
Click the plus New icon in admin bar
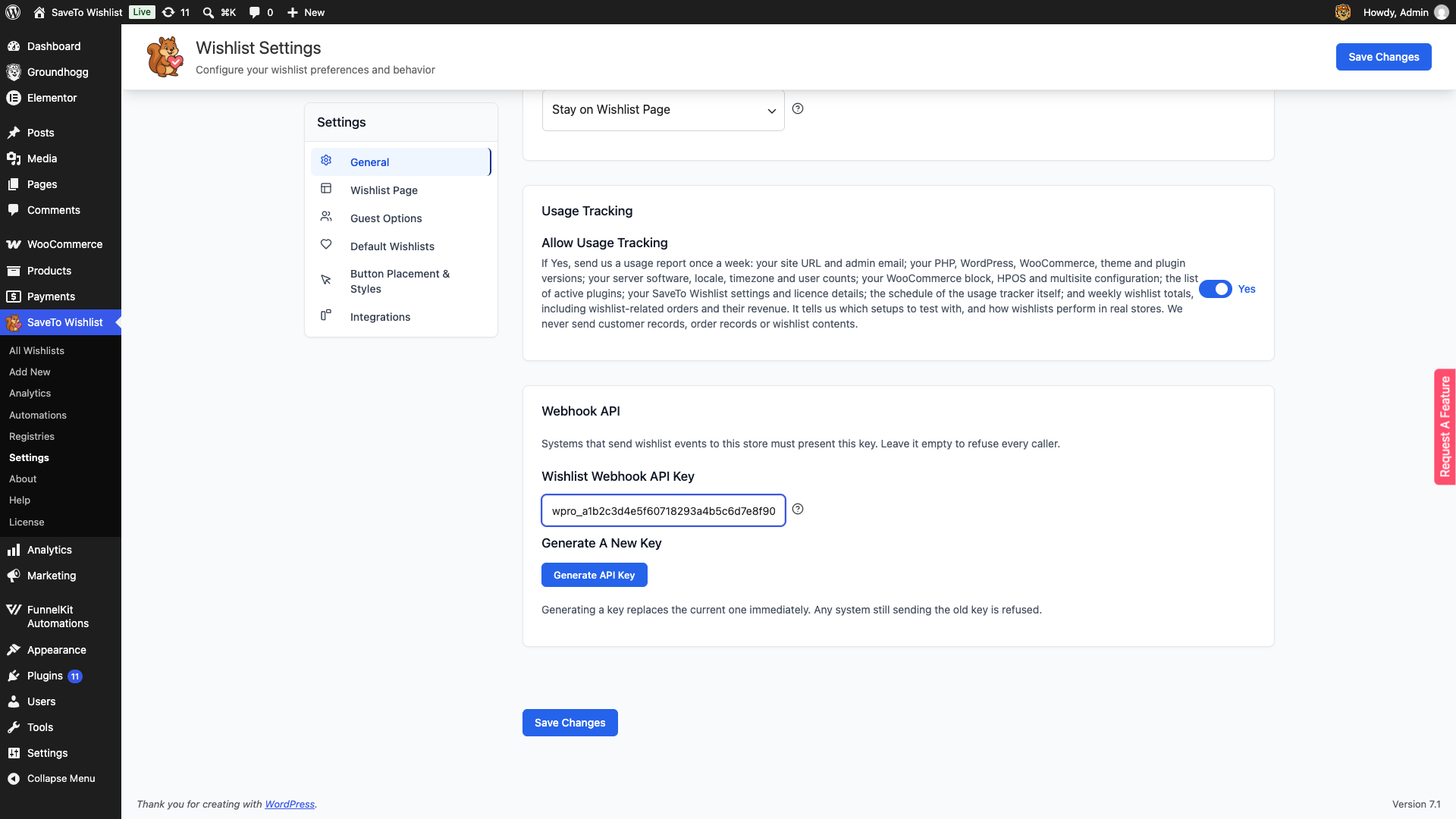[292, 12]
